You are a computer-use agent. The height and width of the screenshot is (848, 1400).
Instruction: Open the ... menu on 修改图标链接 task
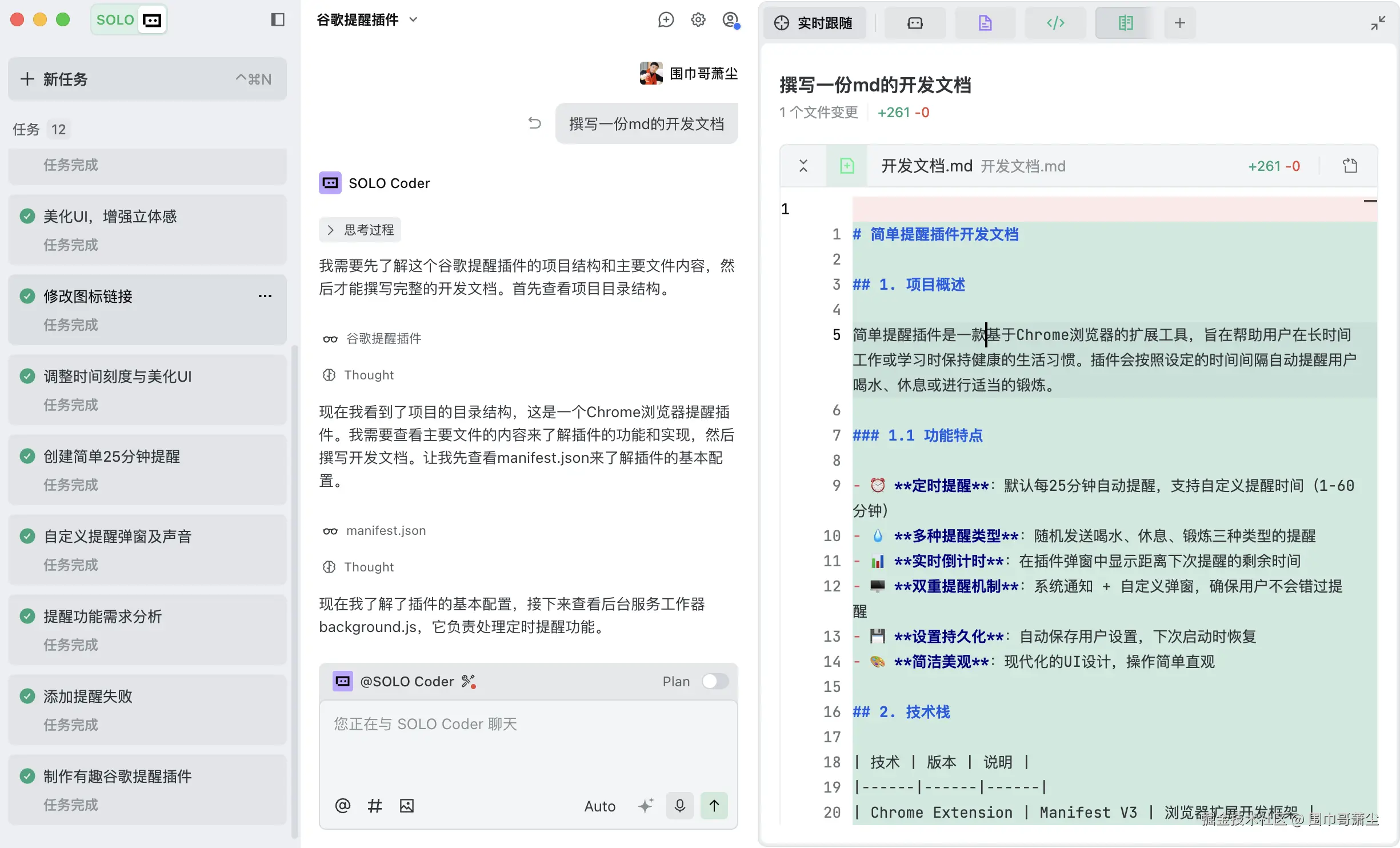265,296
